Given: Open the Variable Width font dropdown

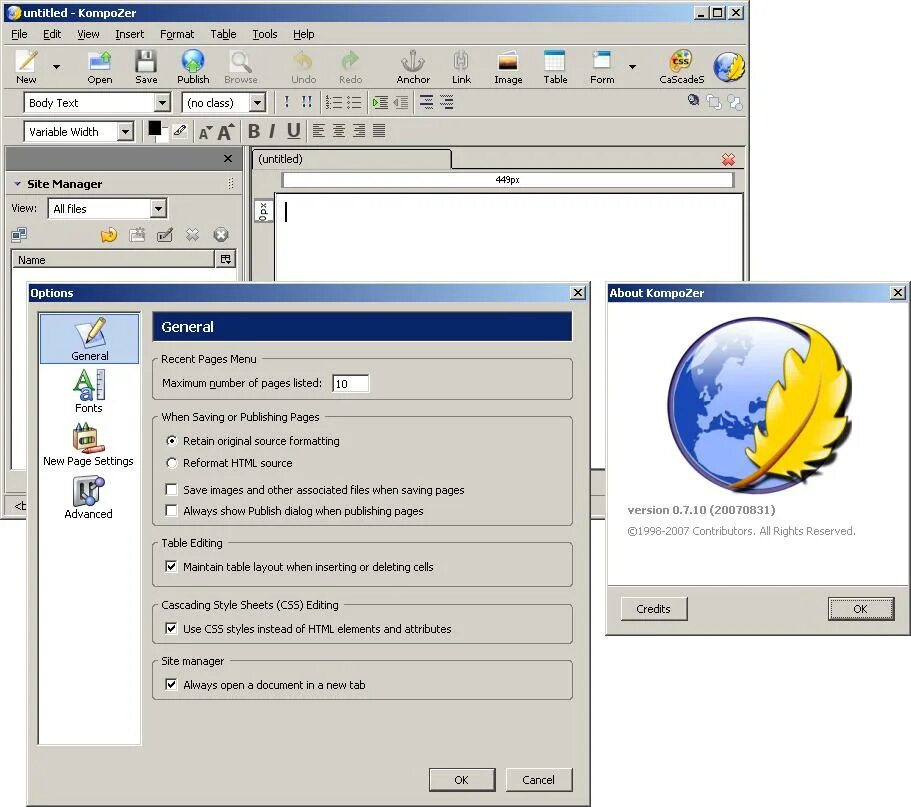Looking at the screenshot, I should [125, 132].
